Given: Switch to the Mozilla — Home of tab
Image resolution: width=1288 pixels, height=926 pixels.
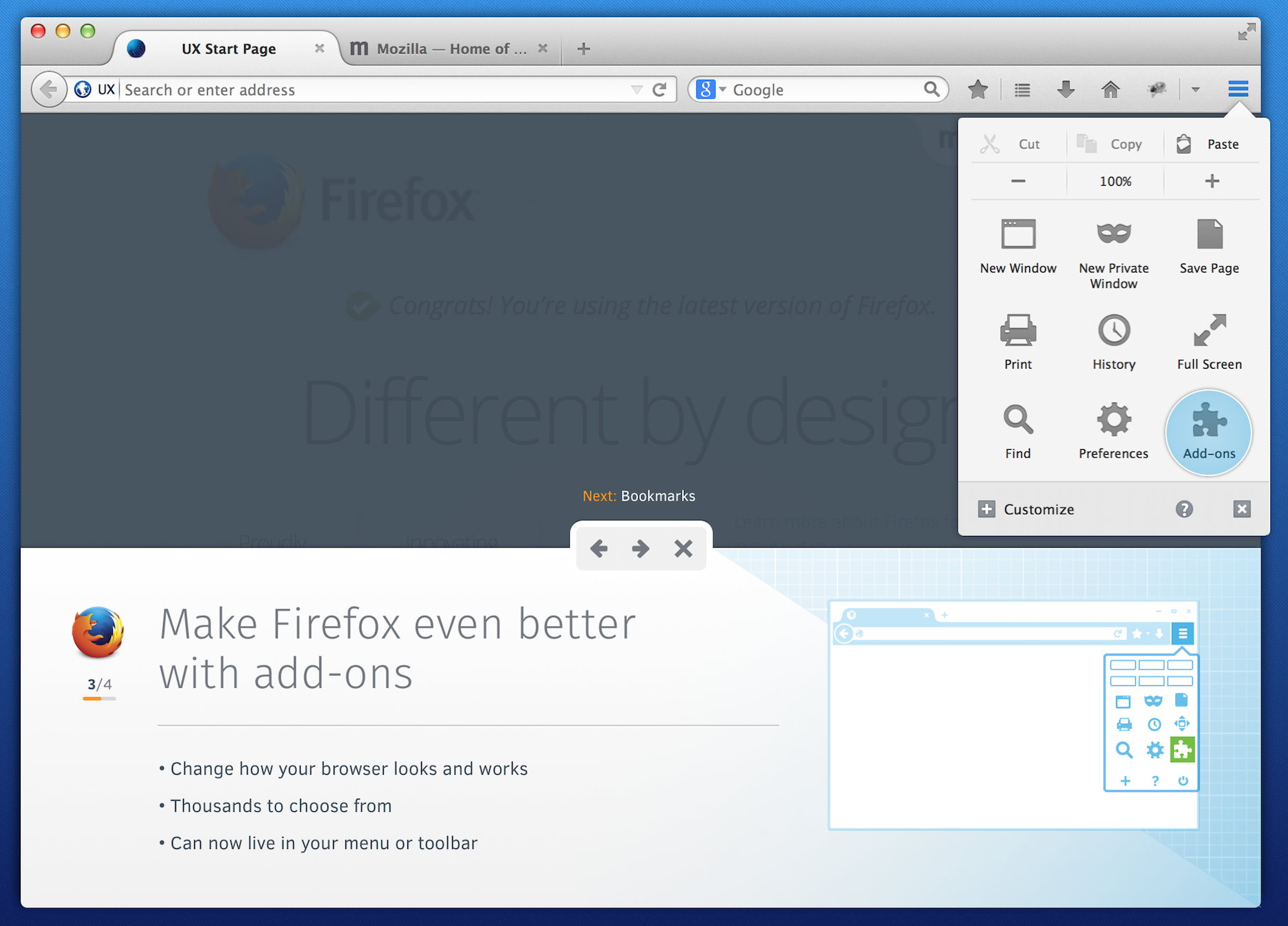Looking at the screenshot, I should pos(451,49).
